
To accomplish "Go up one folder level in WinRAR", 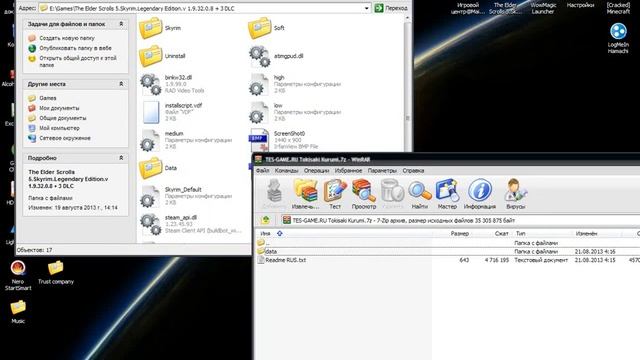I will click(266, 220).
